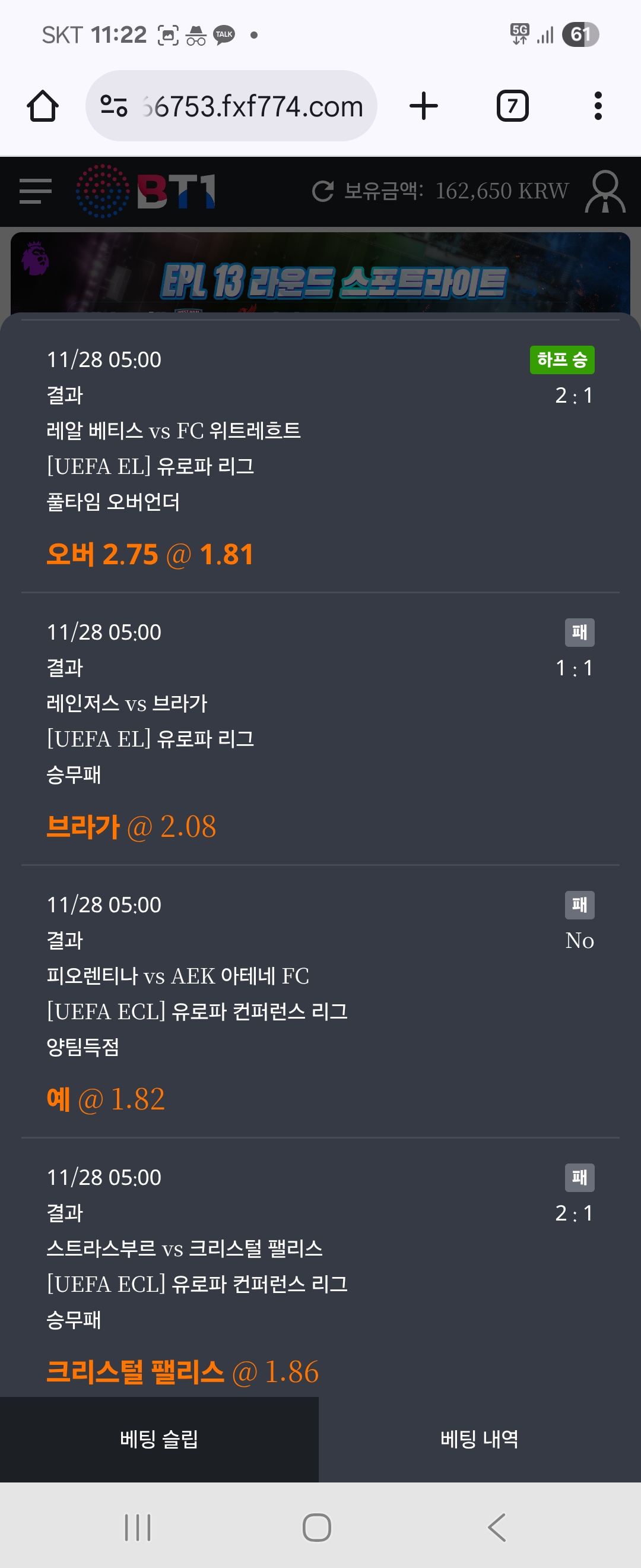Tap the green 하프 승 status badge

pos(561,360)
